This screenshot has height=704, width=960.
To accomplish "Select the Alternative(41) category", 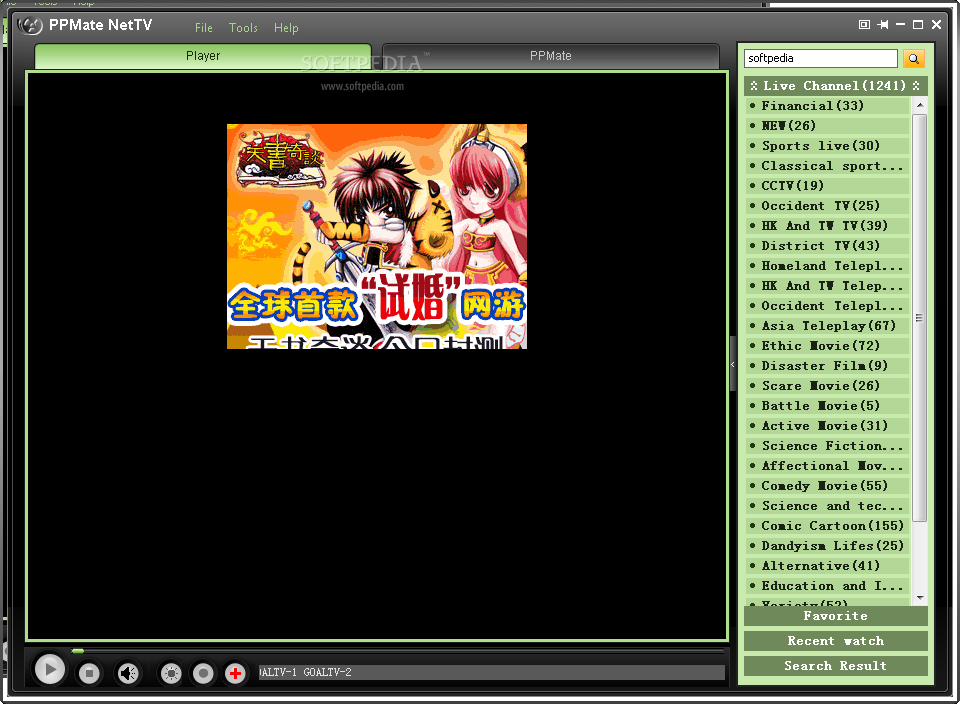I will coord(828,566).
